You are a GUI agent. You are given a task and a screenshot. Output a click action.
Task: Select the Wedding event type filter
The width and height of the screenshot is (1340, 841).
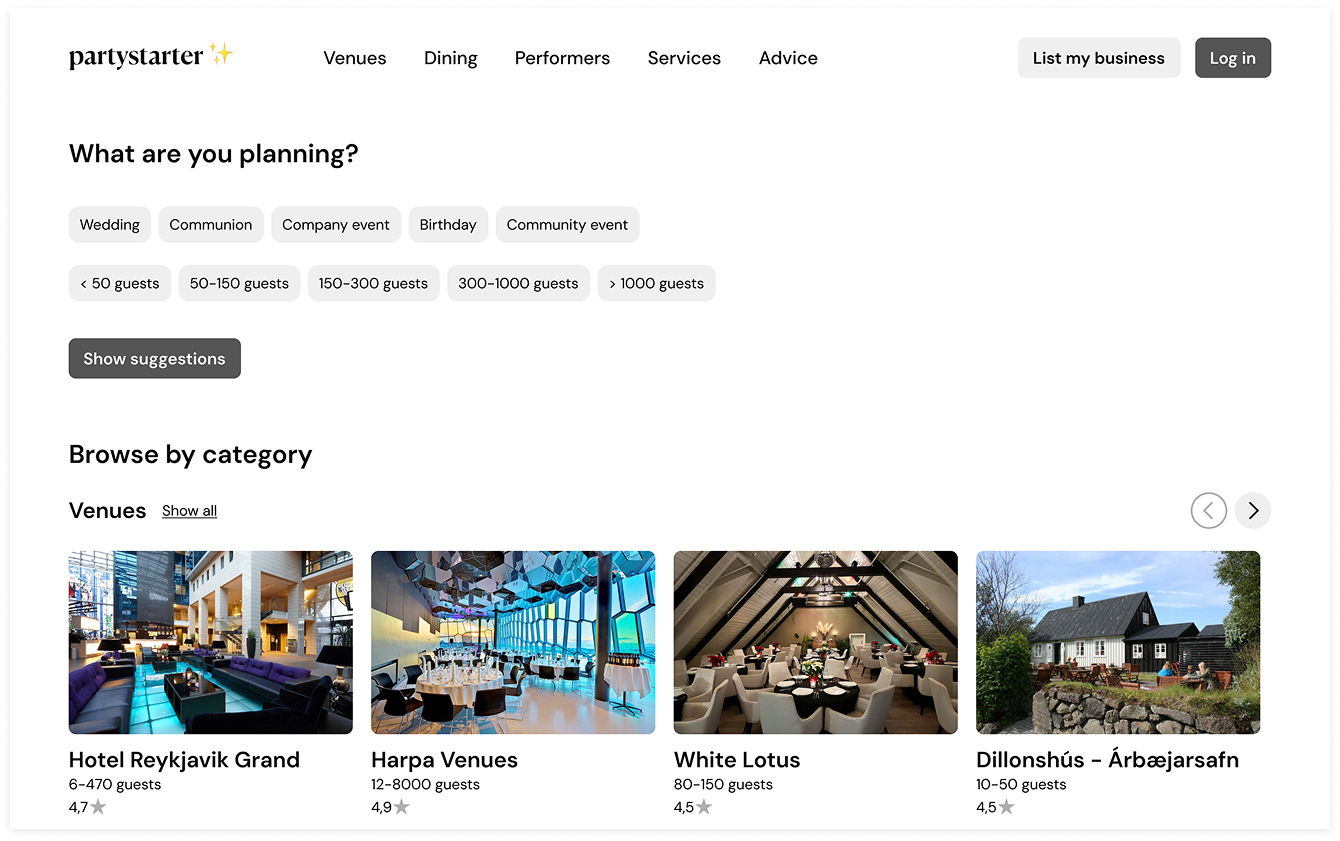[x=109, y=224]
